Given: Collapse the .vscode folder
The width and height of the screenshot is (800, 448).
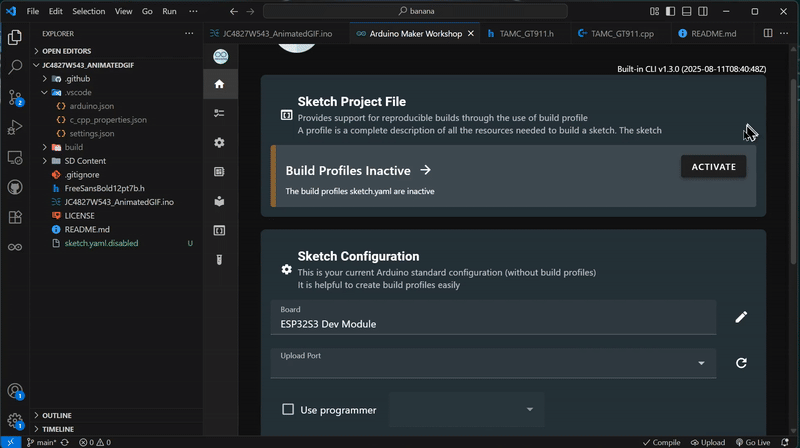Looking at the screenshot, I should point(78,92).
